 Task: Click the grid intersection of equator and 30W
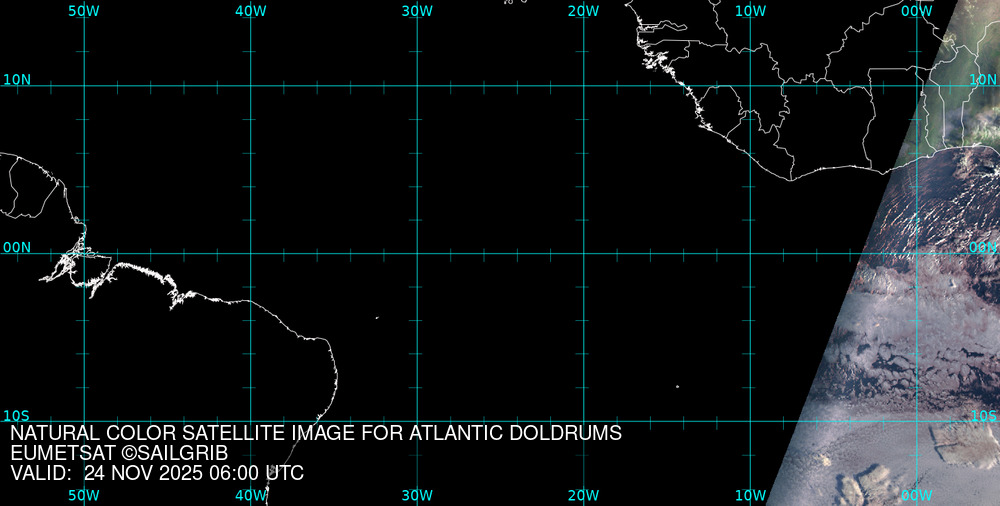tap(417, 253)
